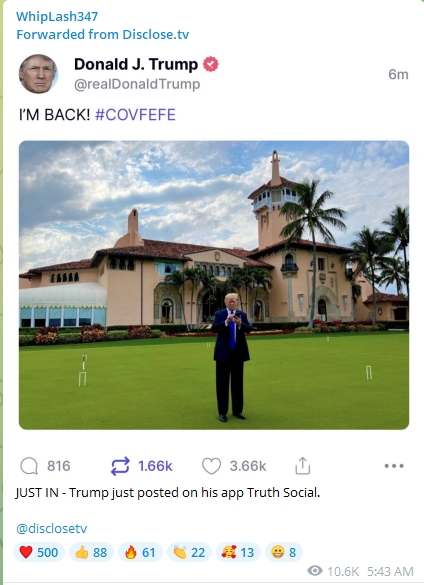Click the WhipLash347 sender name
The height and width of the screenshot is (585, 424).
[x=57, y=16]
